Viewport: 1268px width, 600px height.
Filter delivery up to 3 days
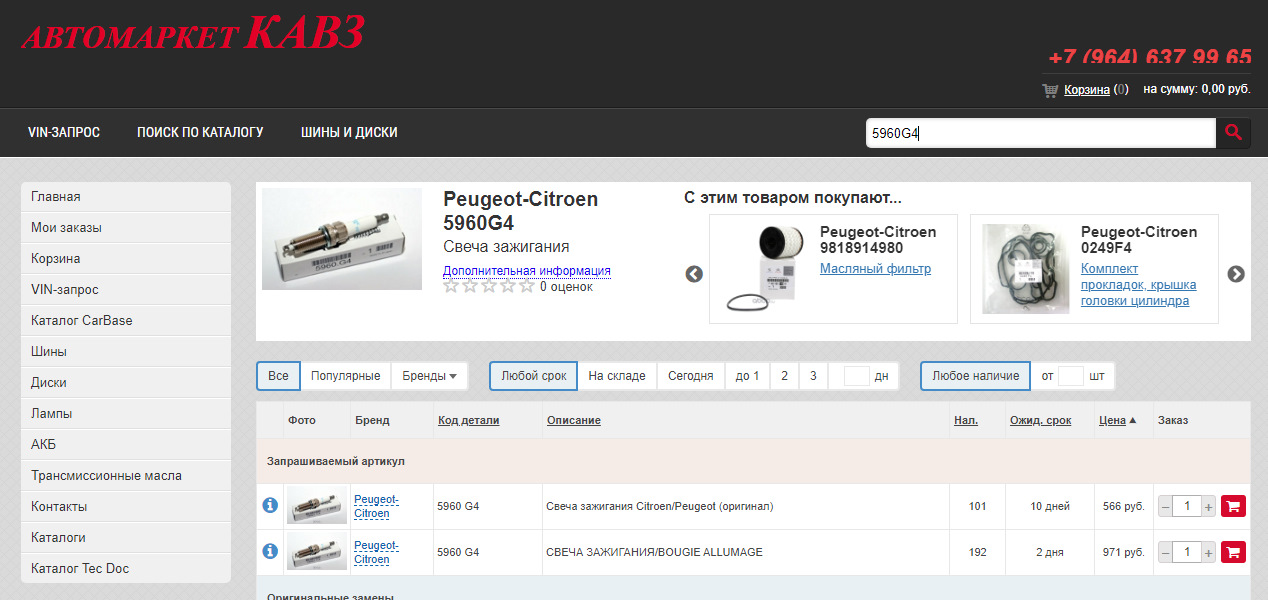[813, 376]
